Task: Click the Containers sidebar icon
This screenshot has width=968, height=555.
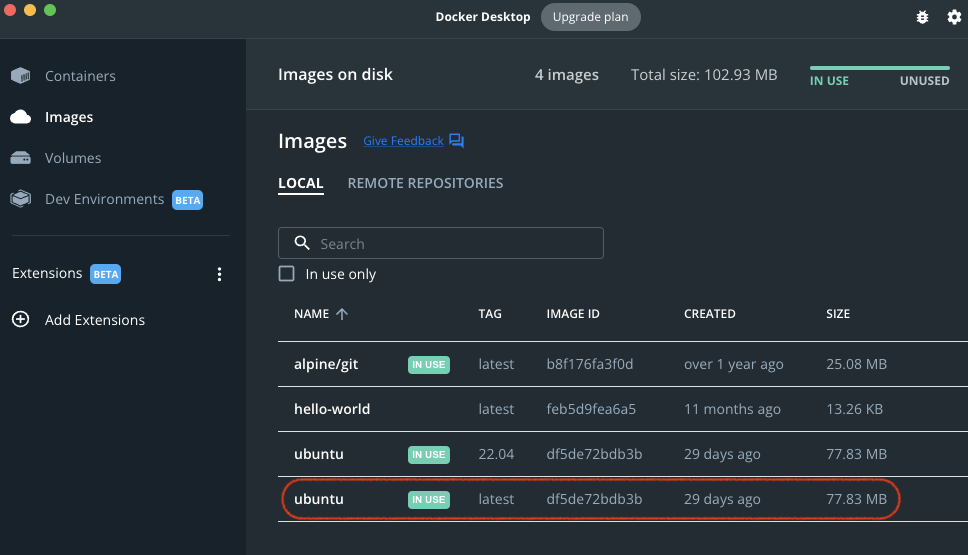Action: pos(20,76)
